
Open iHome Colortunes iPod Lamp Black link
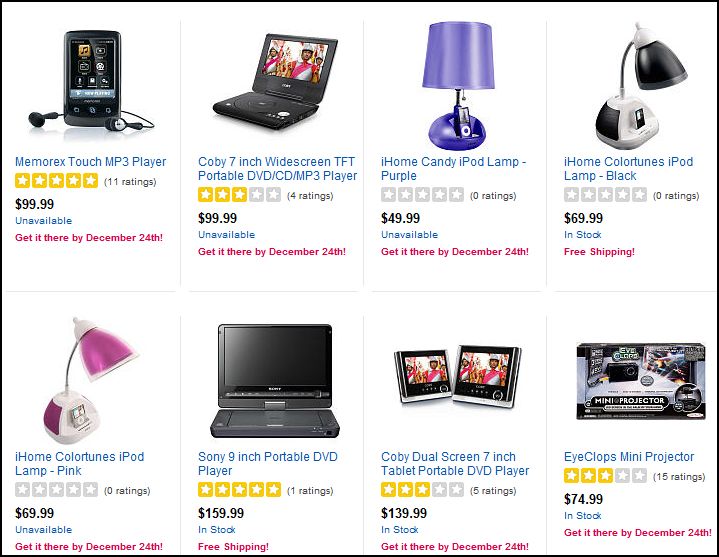(x=628, y=169)
